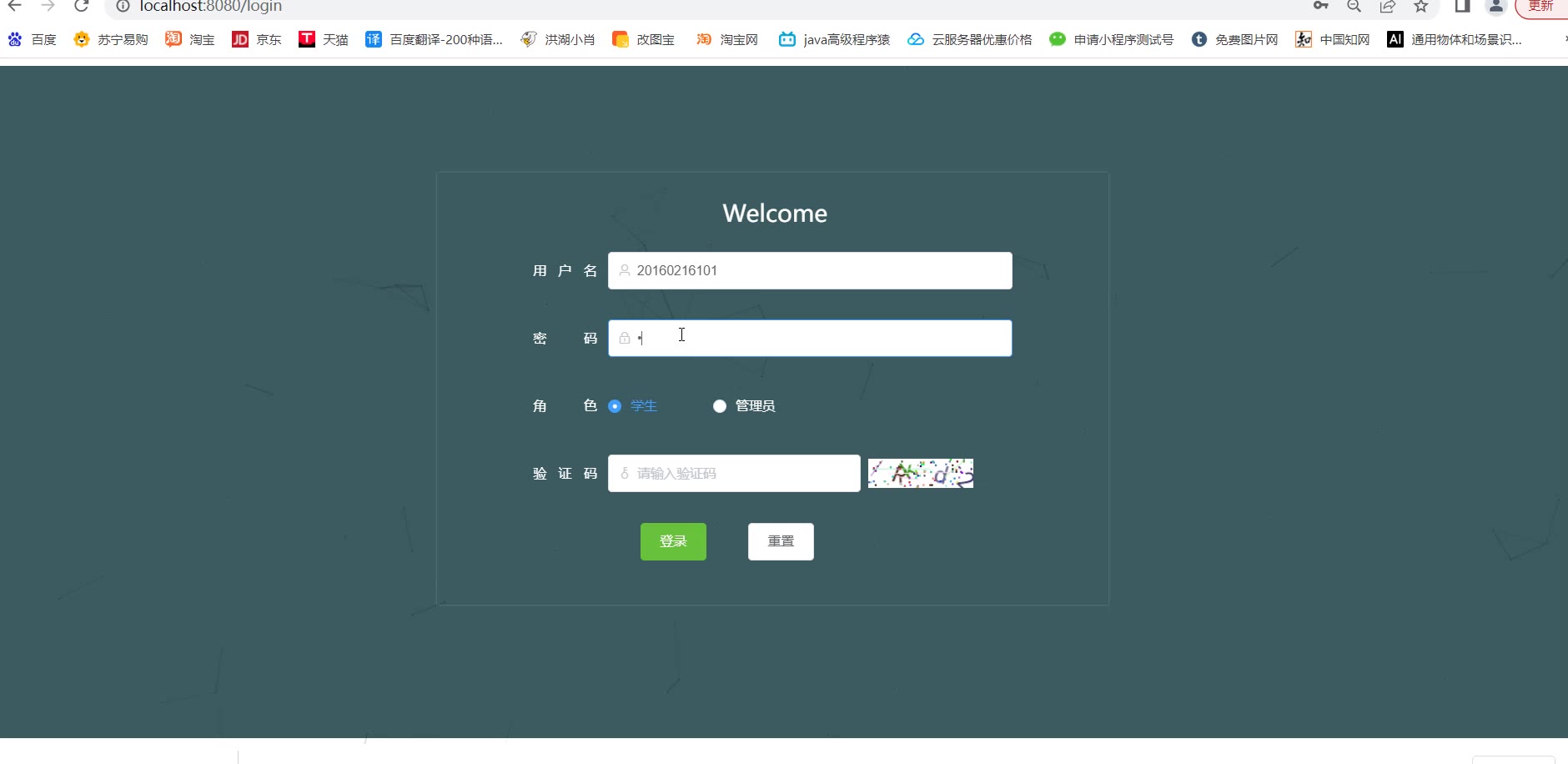Select the 学生 role radio button
Image resolution: width=1568 pixels, height=764 pixels.
pos(615,406)
